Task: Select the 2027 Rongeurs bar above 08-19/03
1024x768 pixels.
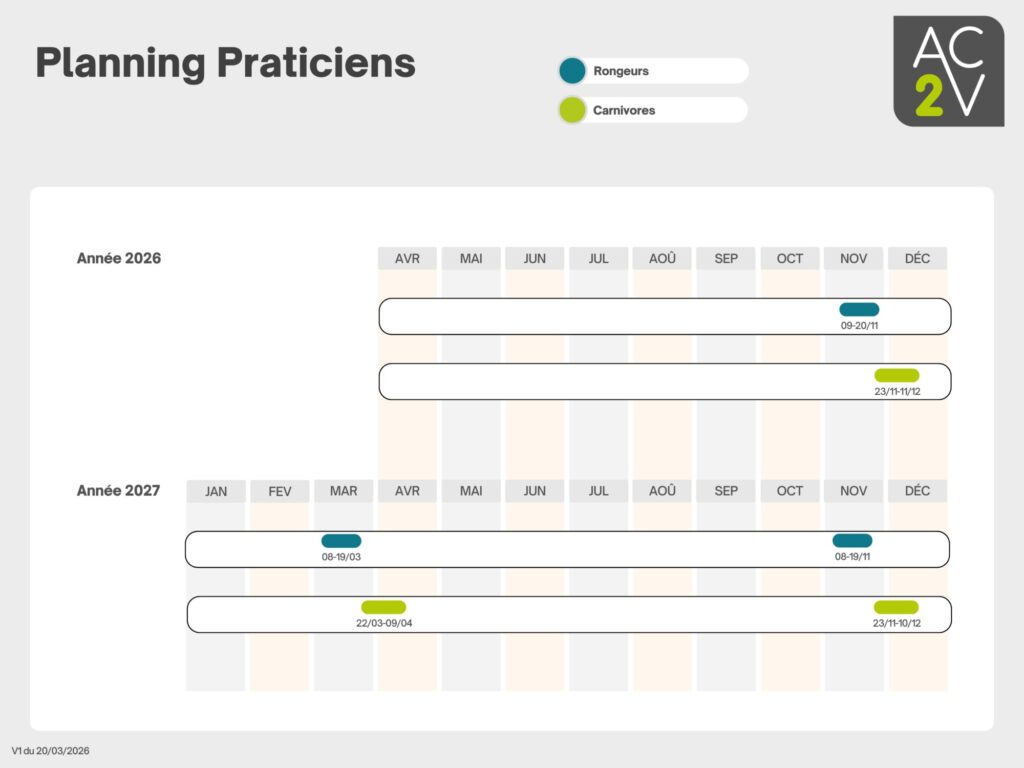Action: pos(341,541)
